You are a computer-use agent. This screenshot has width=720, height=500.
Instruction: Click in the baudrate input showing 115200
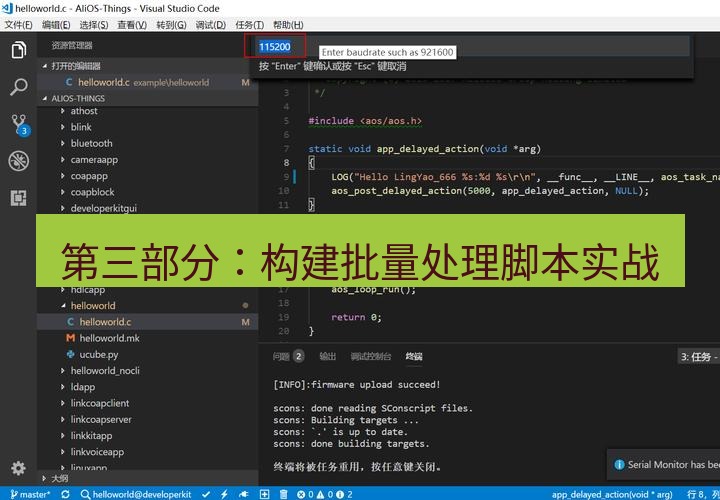click(470, 46)
